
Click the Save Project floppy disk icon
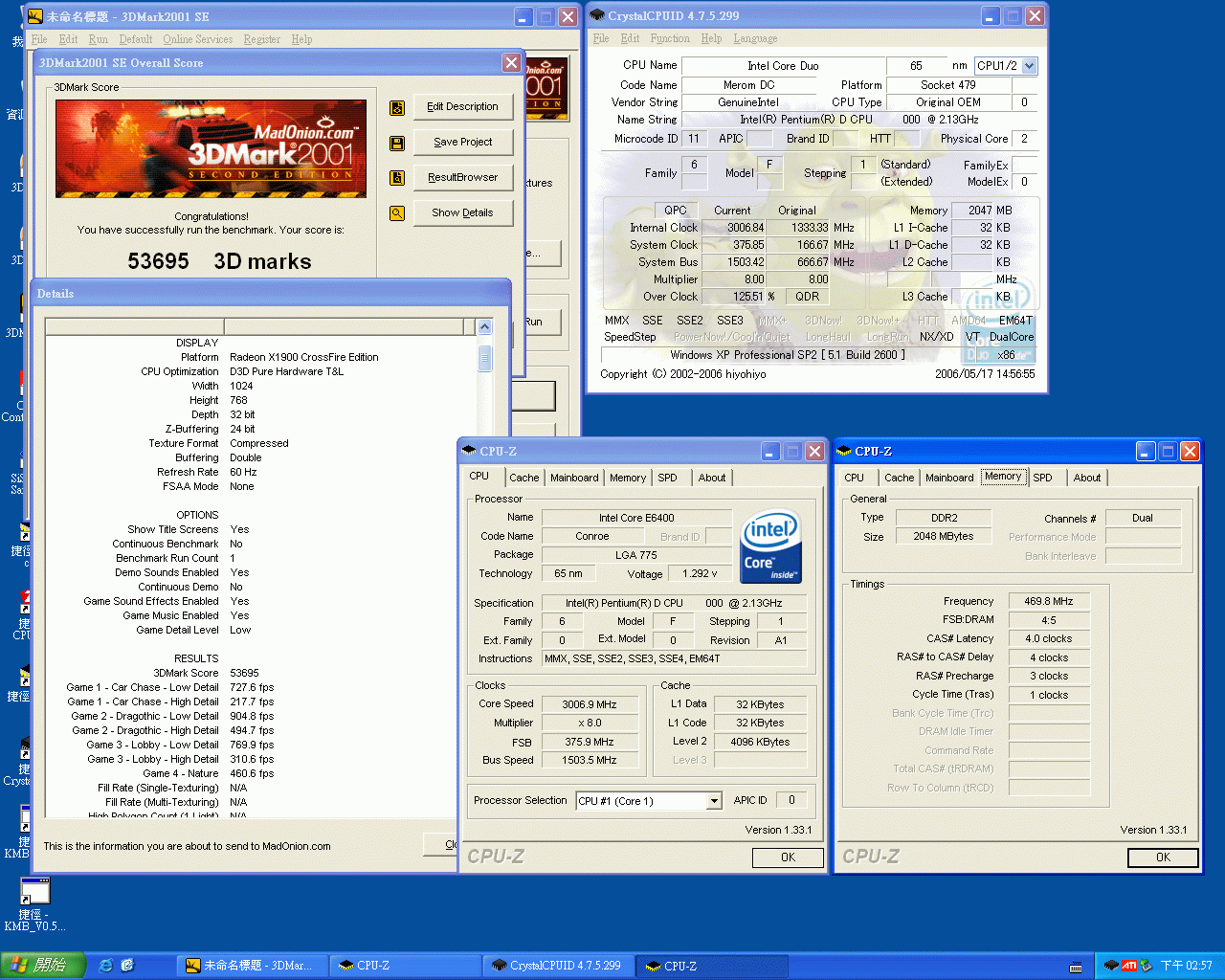coord(397,144)
